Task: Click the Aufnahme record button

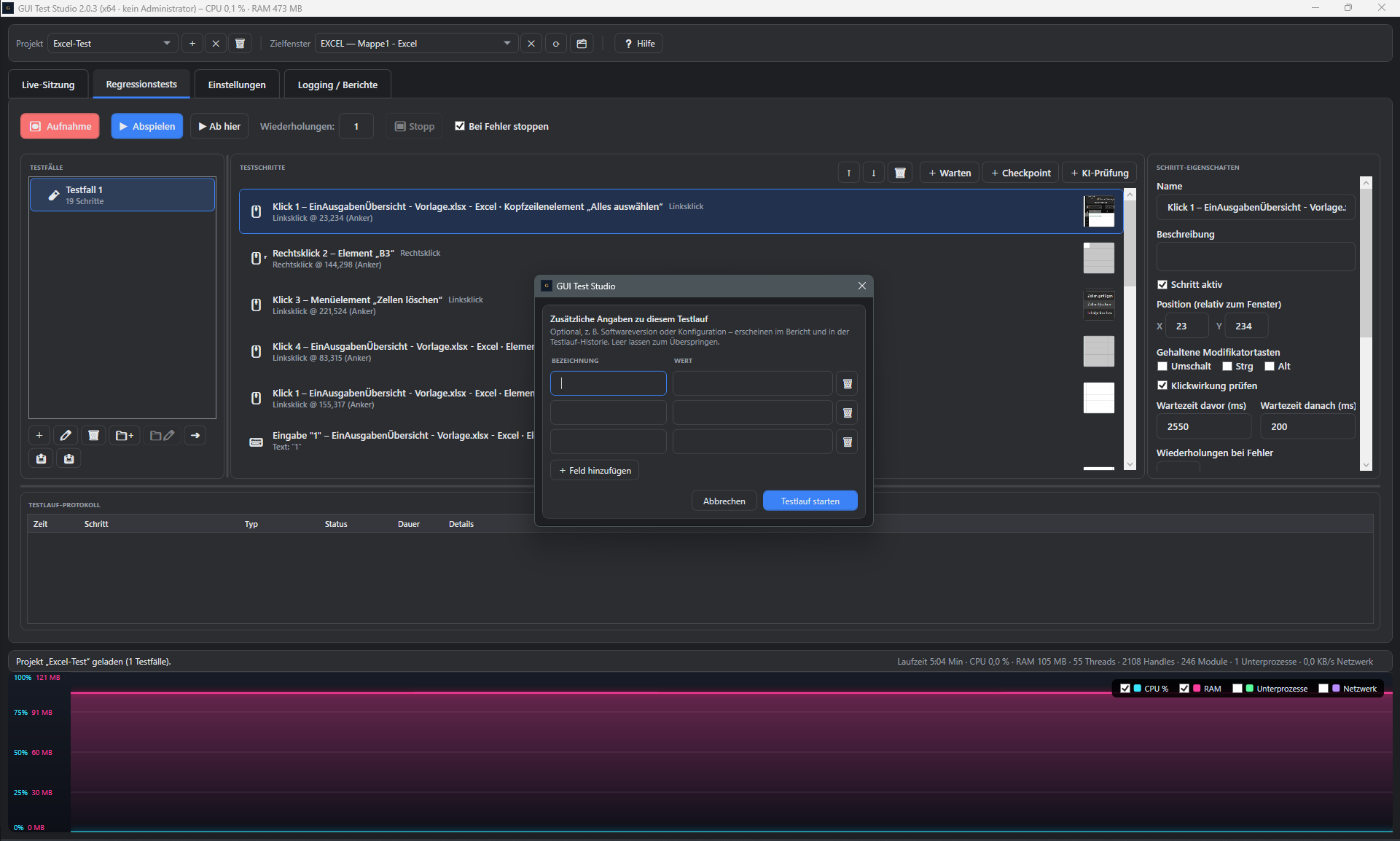Action: coord(60,126)
